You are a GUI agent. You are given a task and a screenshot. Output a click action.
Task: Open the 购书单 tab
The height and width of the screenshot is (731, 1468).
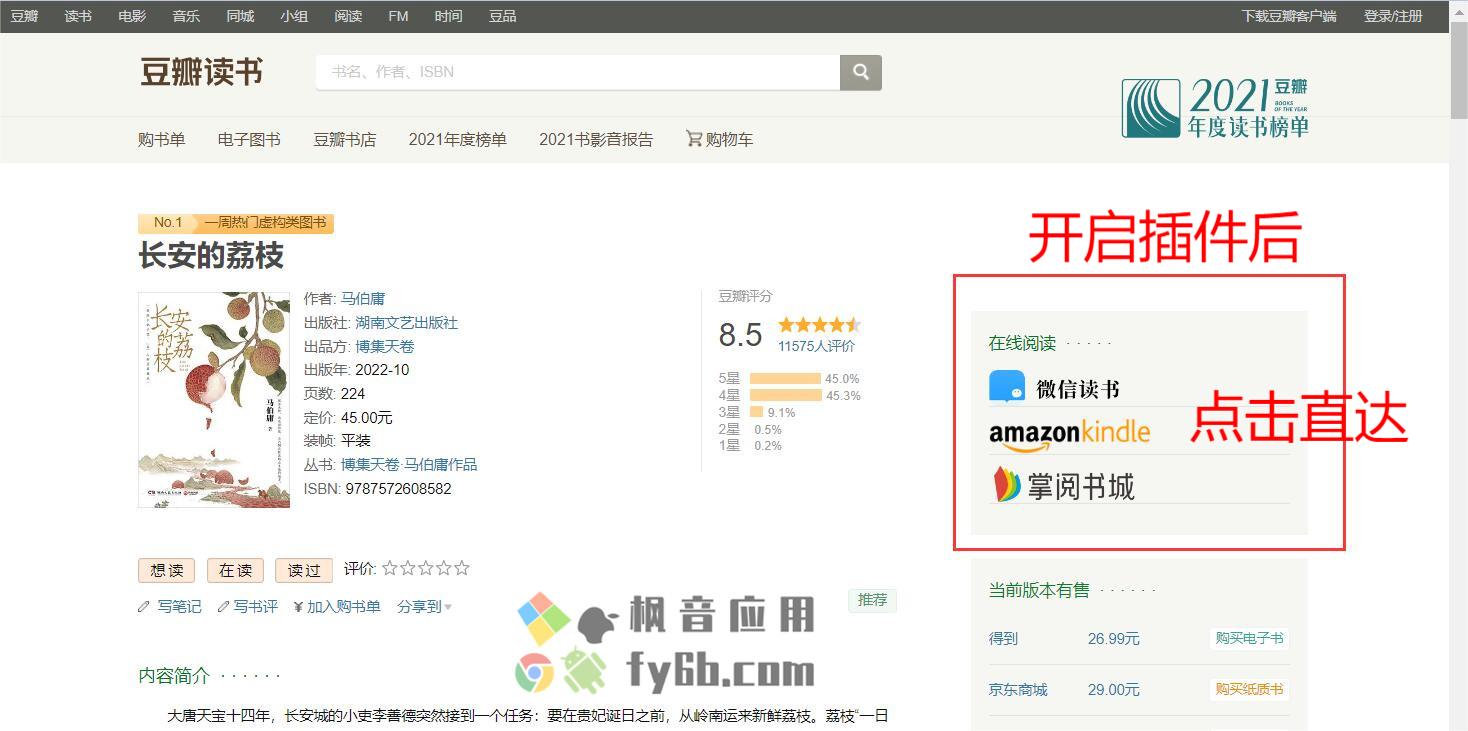(x=162, y=139)
